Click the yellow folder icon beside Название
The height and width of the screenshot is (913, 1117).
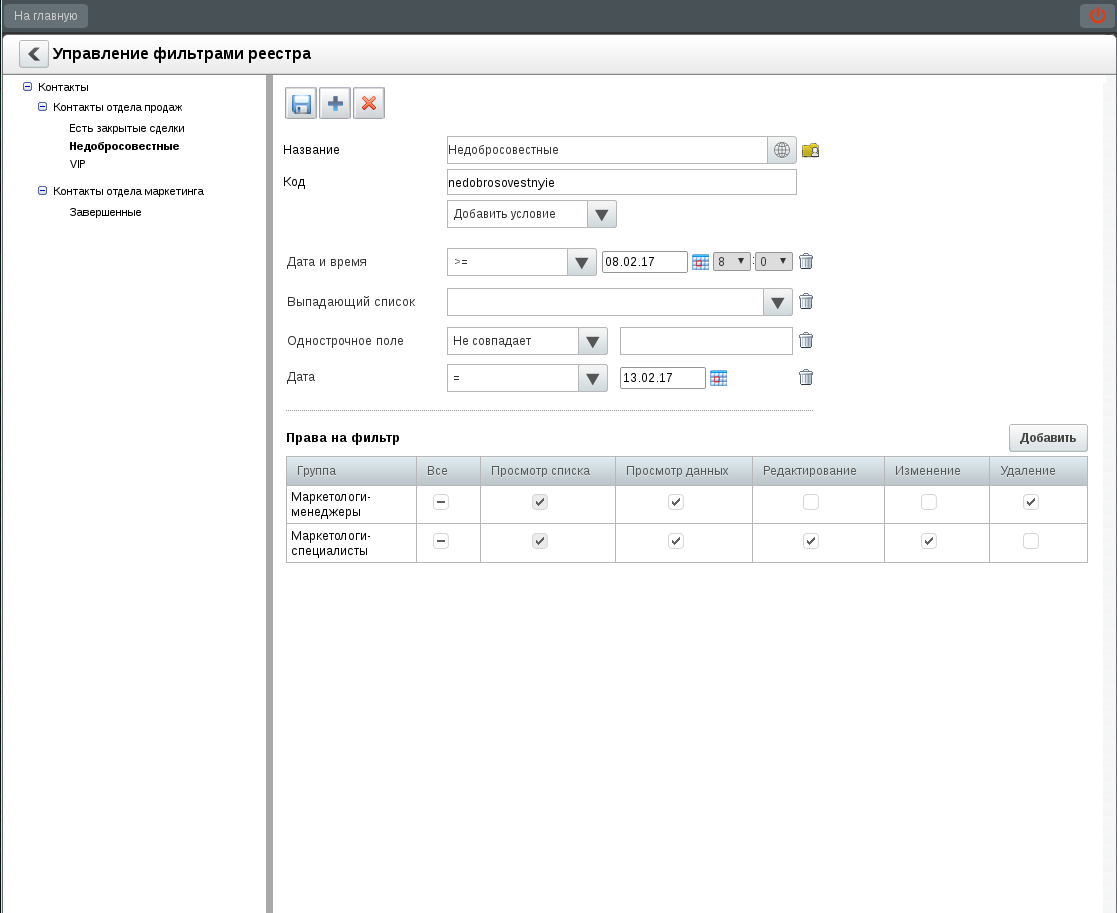(x=810, y=150)
